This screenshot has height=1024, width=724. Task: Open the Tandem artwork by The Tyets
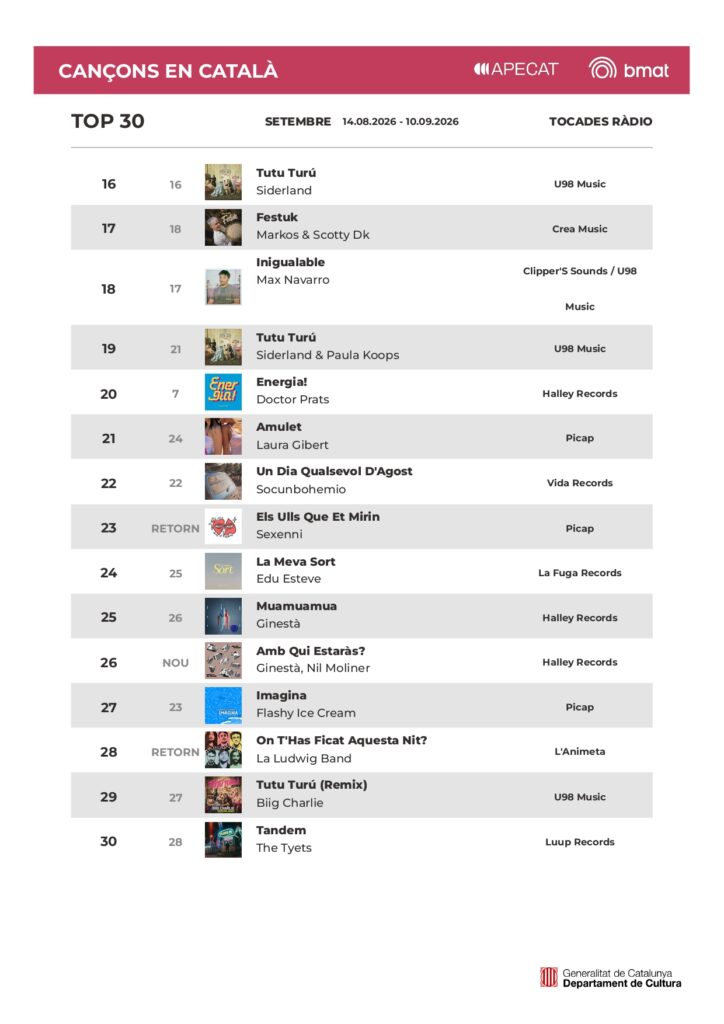[223, 840]
